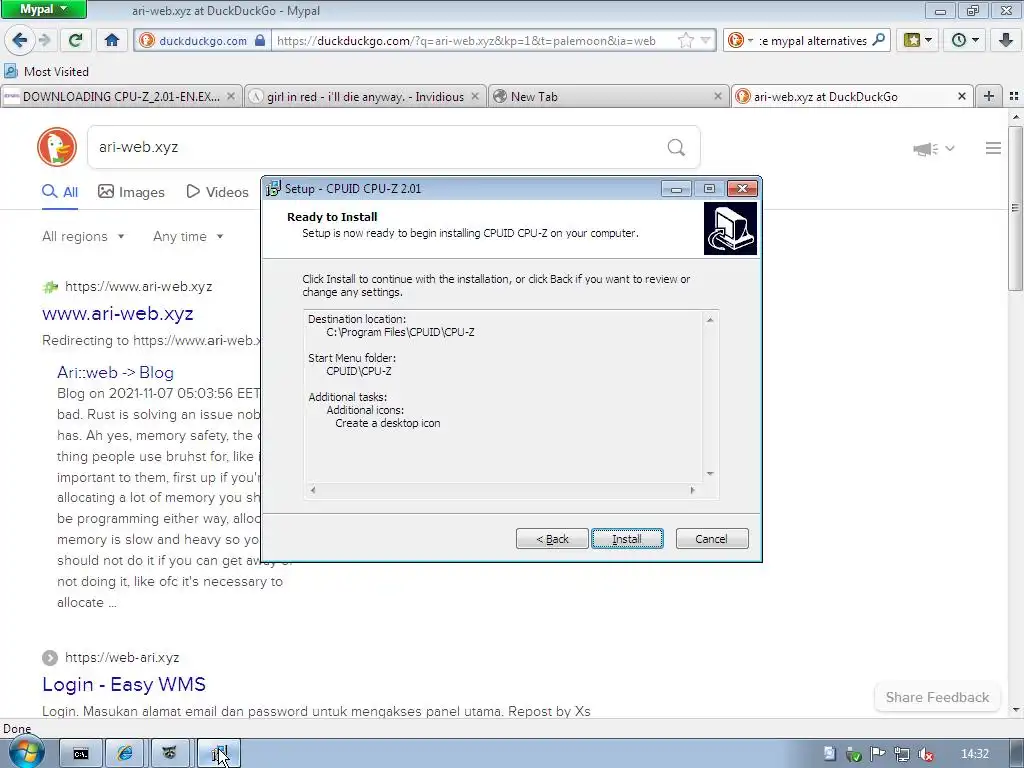Click the megaphone announcements icon

925,149
